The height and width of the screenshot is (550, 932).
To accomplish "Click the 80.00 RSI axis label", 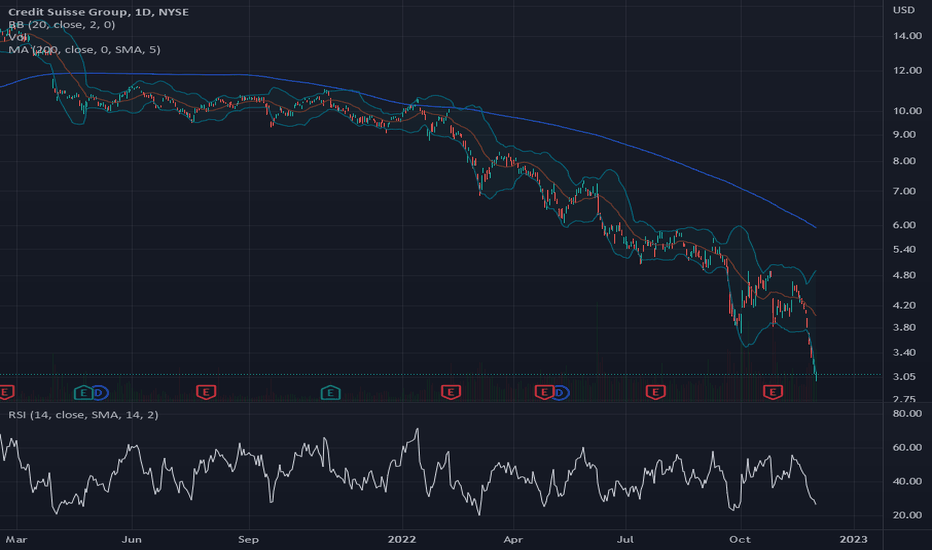I will point(907,413).
